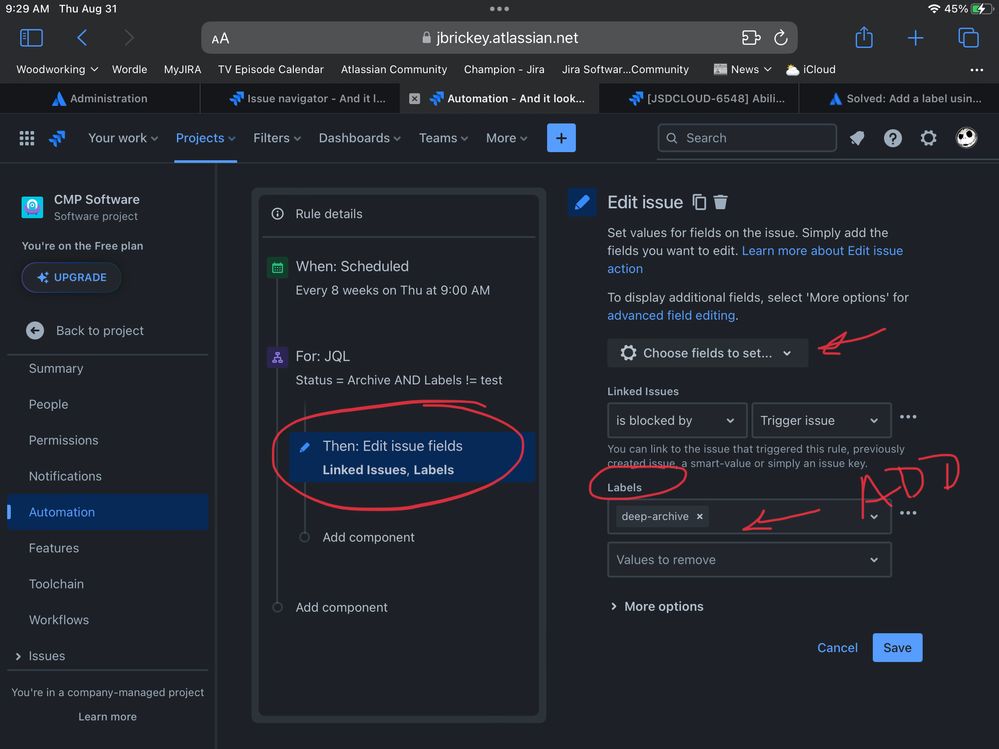The width and height of the screenshot is (999, 749).
Task: Open the advanced field editing link
Action: [x=671, y=315]
